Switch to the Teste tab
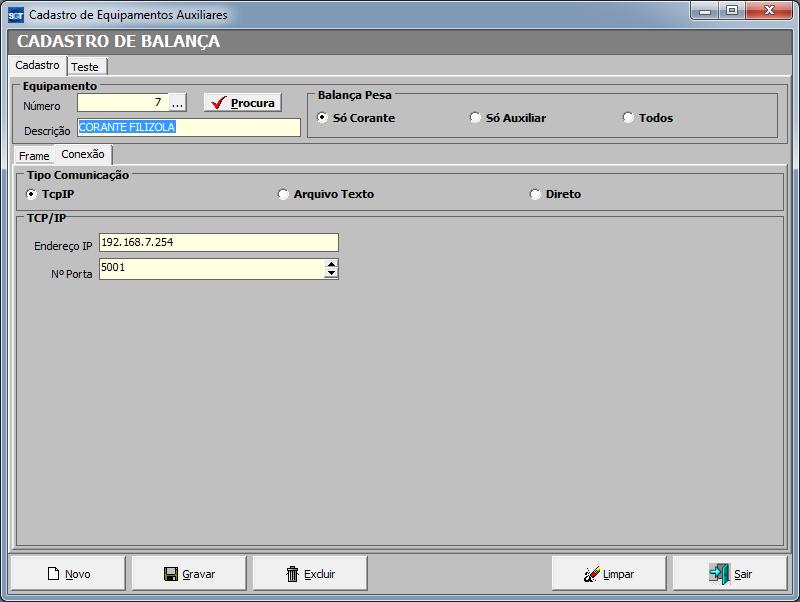This screenshot has height=602, width=800. 85,67
